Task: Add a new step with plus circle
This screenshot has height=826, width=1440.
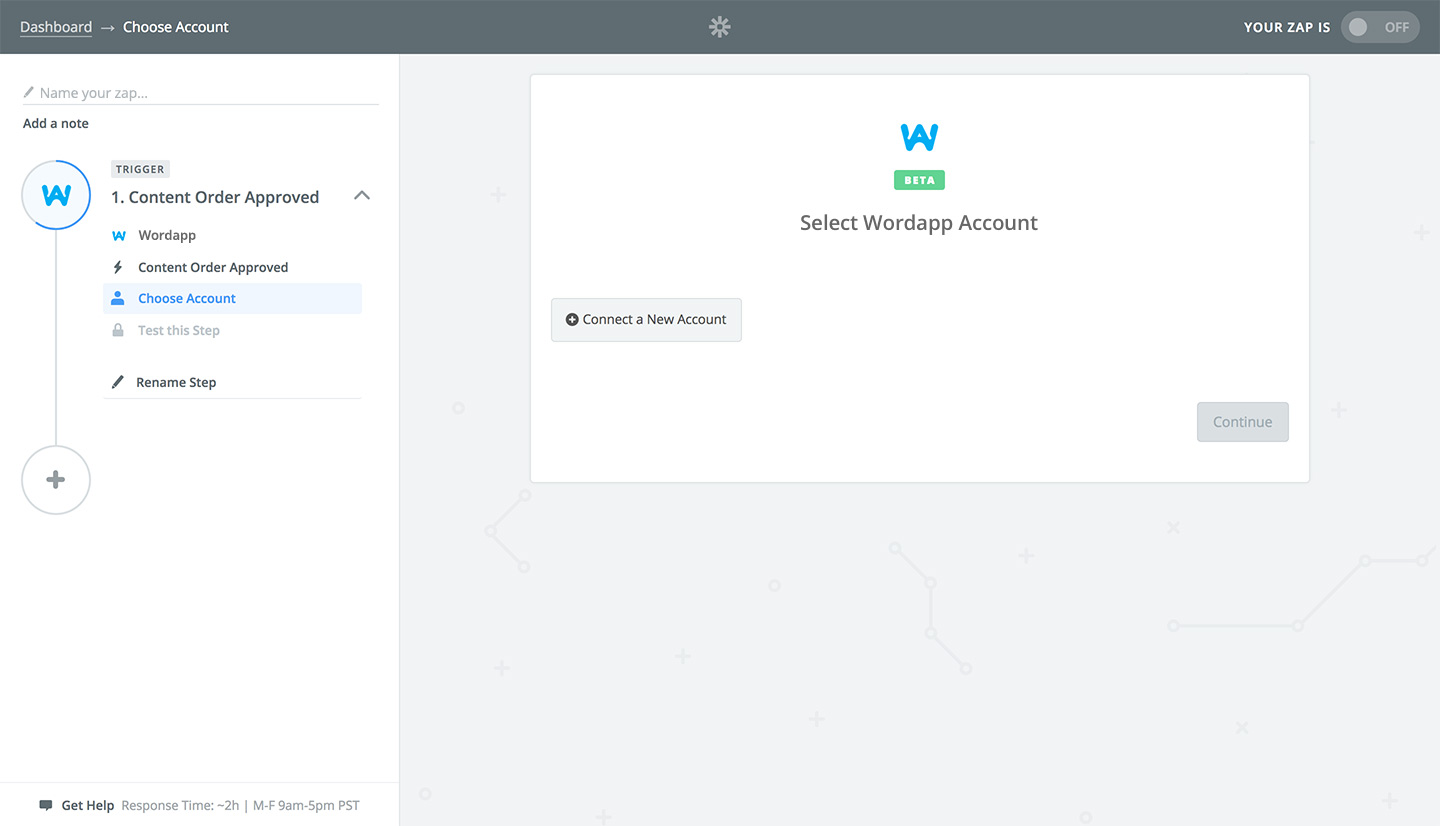Action: [x=56, y=480]
